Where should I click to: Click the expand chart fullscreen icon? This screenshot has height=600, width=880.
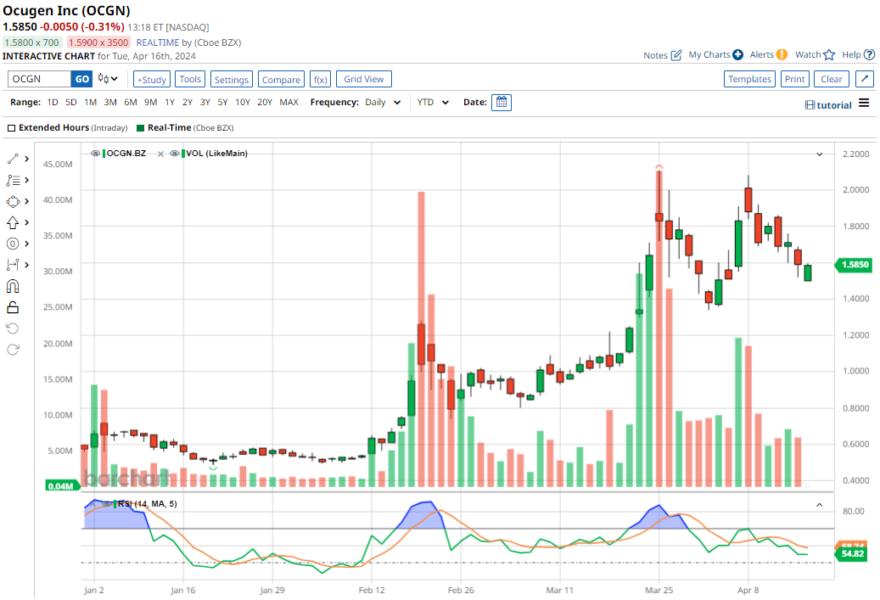[x=865, y=79]
